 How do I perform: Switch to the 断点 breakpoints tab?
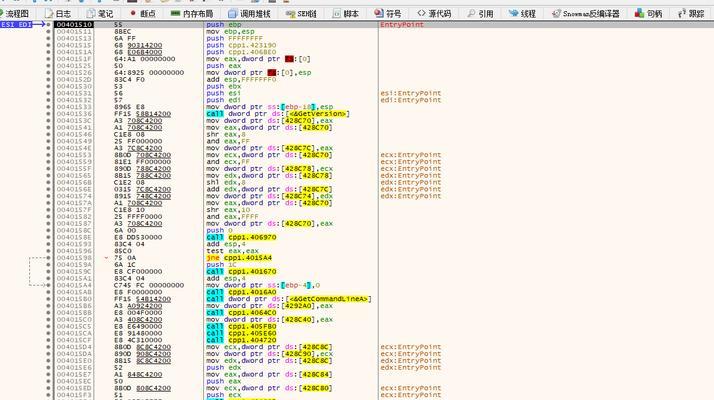coord(143,14)
